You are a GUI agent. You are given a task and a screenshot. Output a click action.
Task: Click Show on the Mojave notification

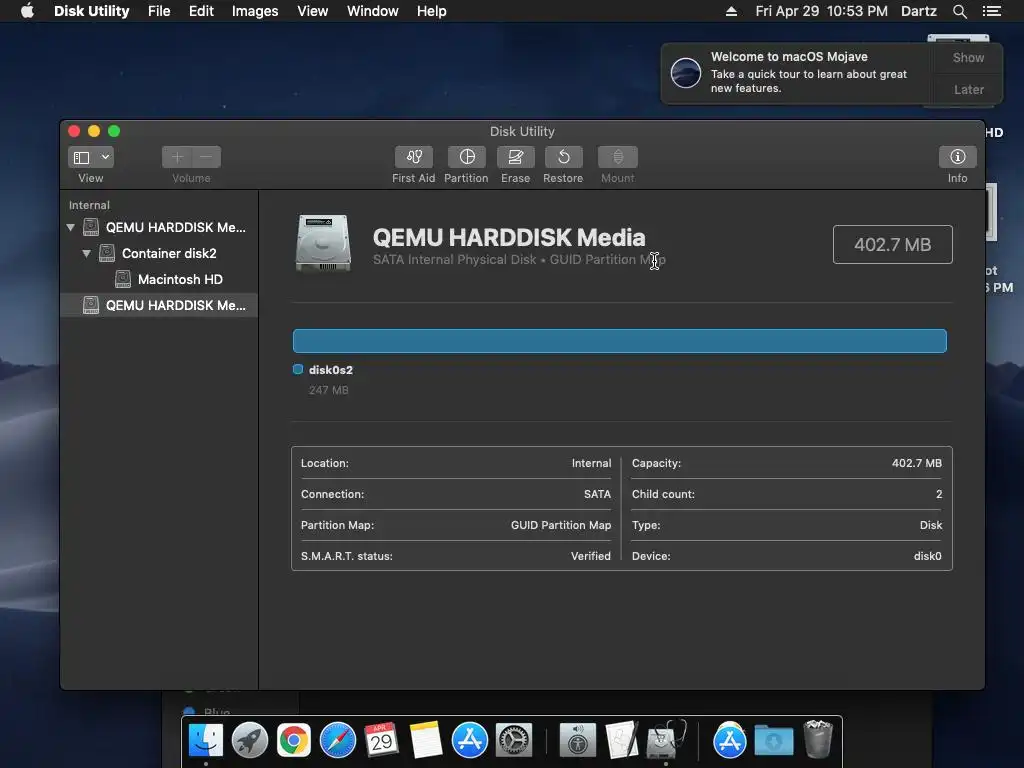tap(968, 58)
